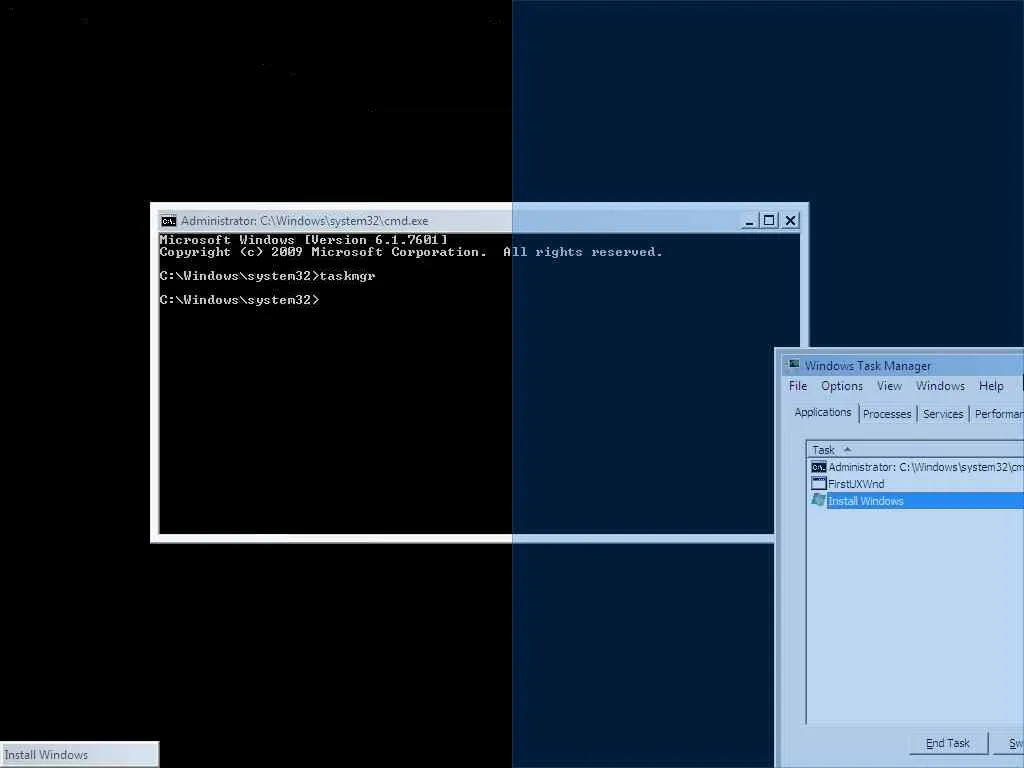Open the Help menu in Task Manager
1024x768 pixels.
click(991, 386)
